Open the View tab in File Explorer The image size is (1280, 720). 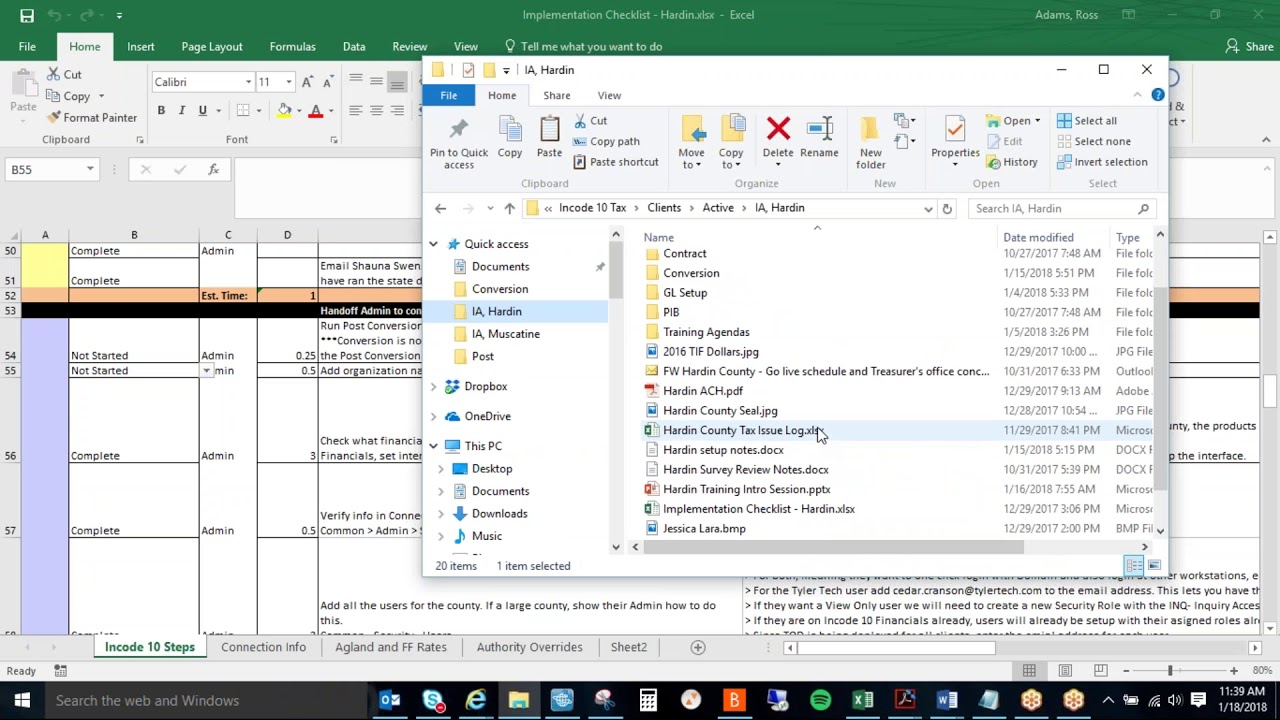pyautogui.click(x=609, y=95)
